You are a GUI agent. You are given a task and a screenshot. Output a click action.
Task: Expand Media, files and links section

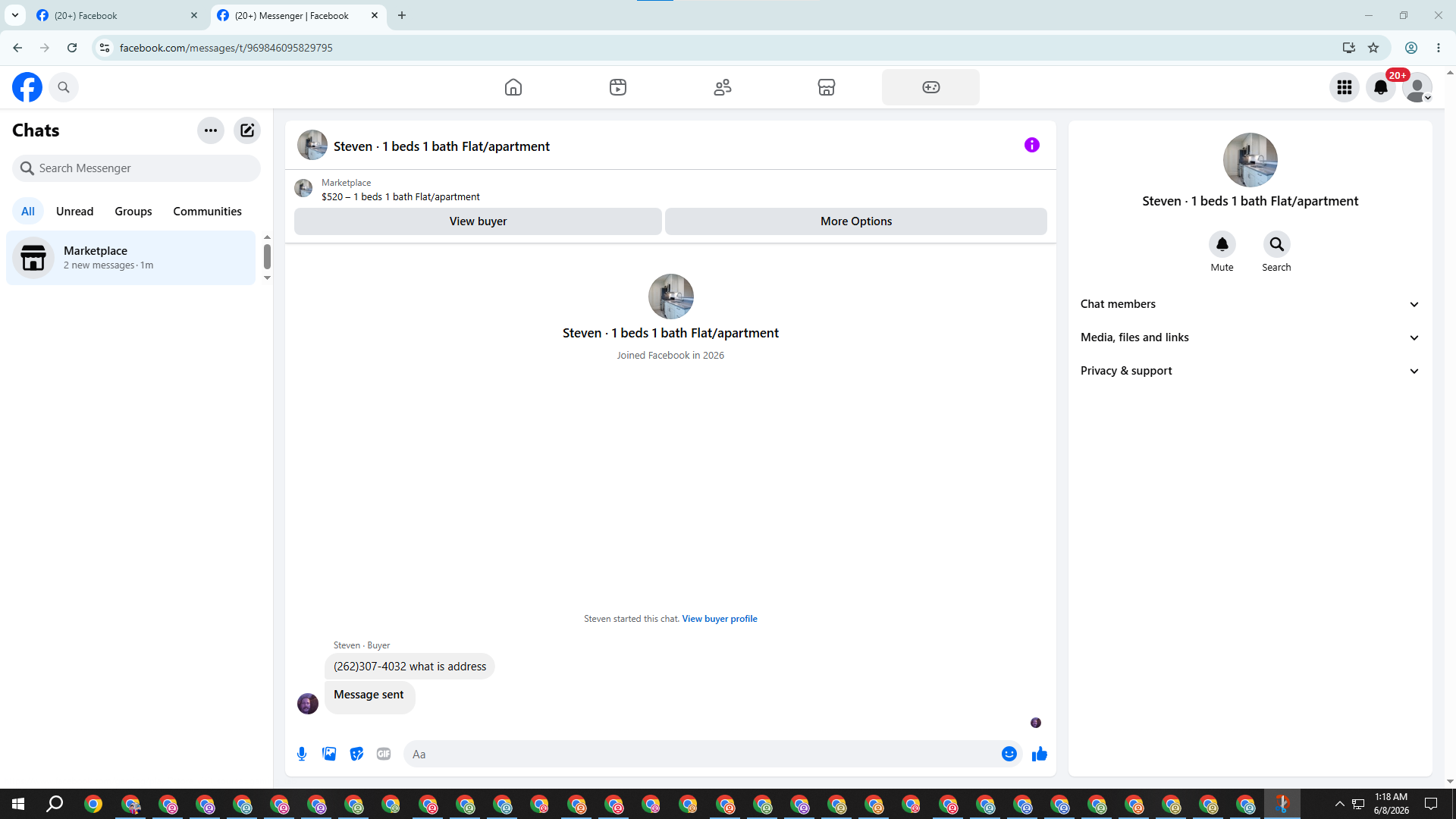pyautogui.click(x=1250, y=337)
